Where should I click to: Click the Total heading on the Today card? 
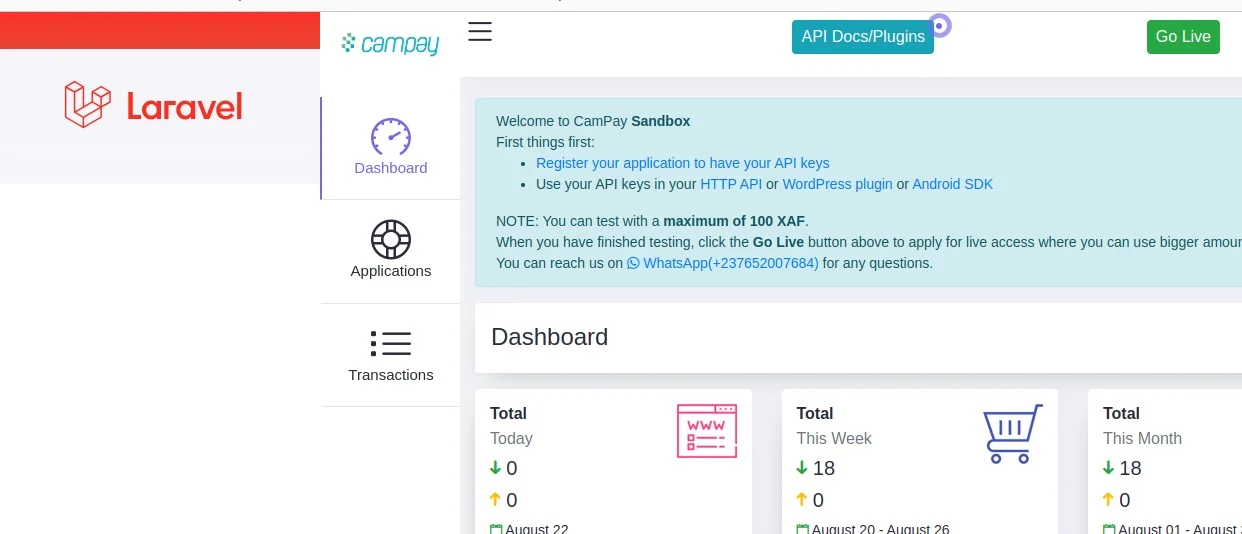tap(508, 413)
